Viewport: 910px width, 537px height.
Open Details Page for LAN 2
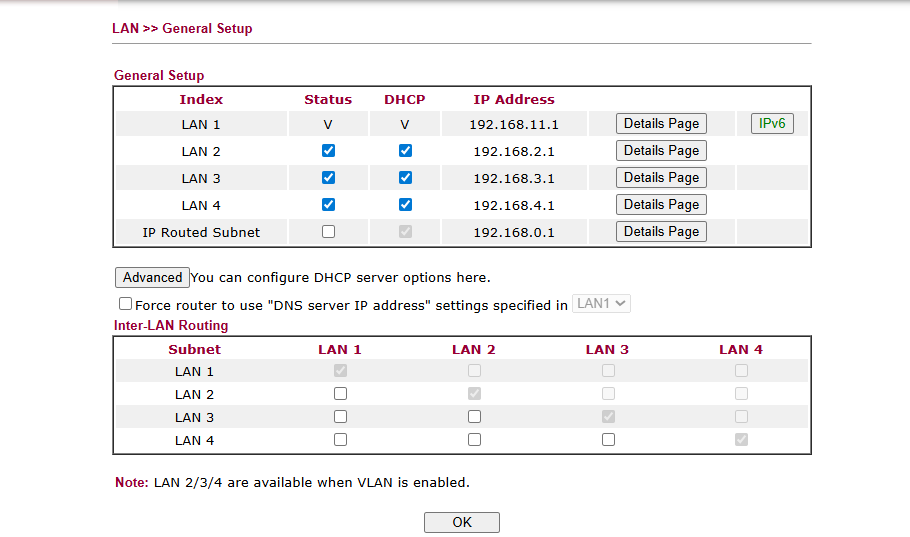coord(661,150)
